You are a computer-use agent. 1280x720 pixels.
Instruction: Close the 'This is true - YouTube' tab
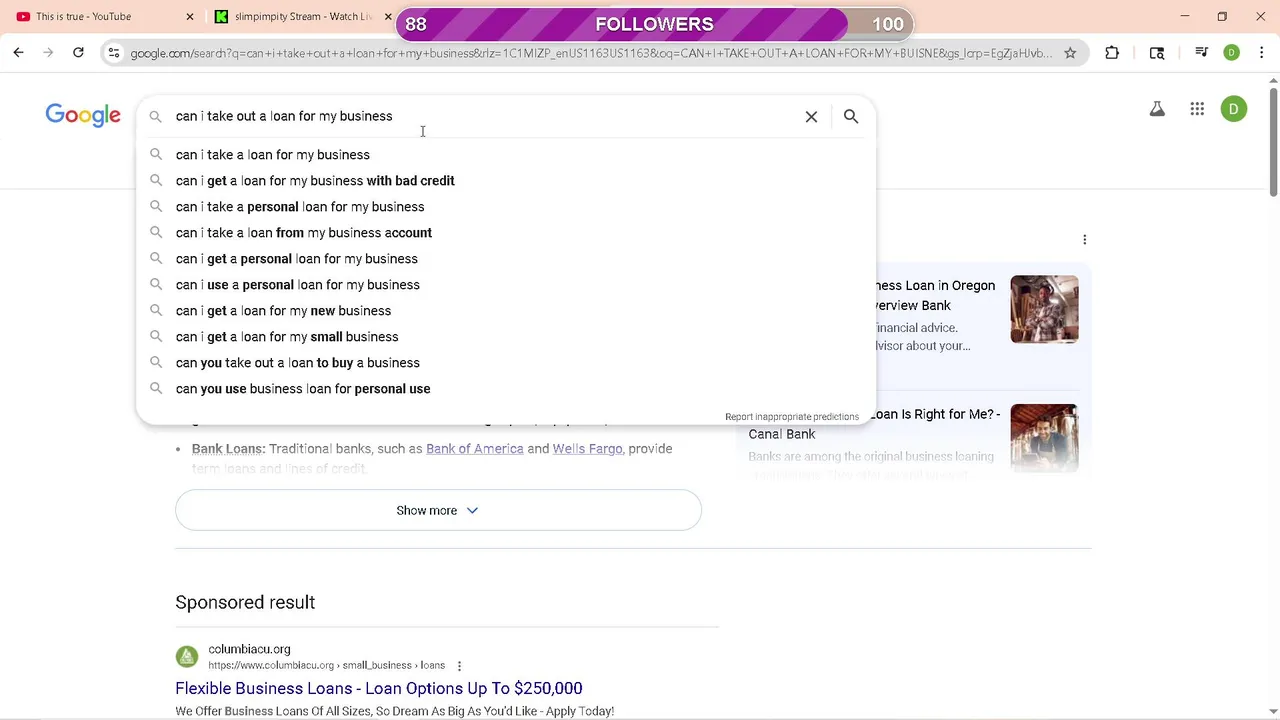[x=190, y=16]
